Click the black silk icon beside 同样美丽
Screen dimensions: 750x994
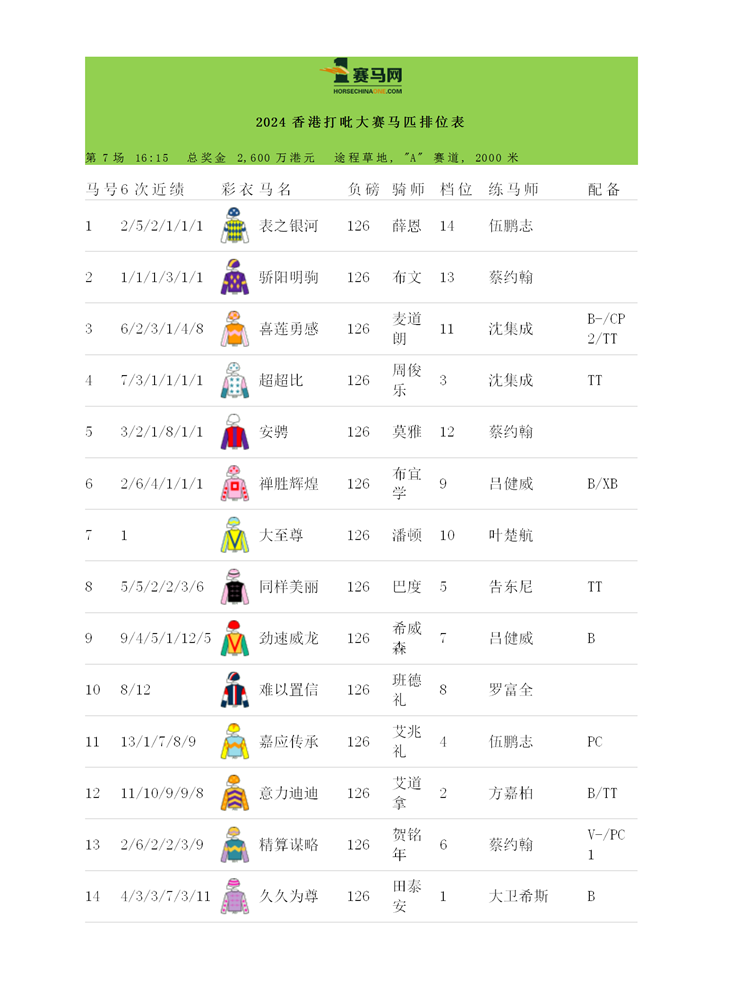click(x=233, y=587)
